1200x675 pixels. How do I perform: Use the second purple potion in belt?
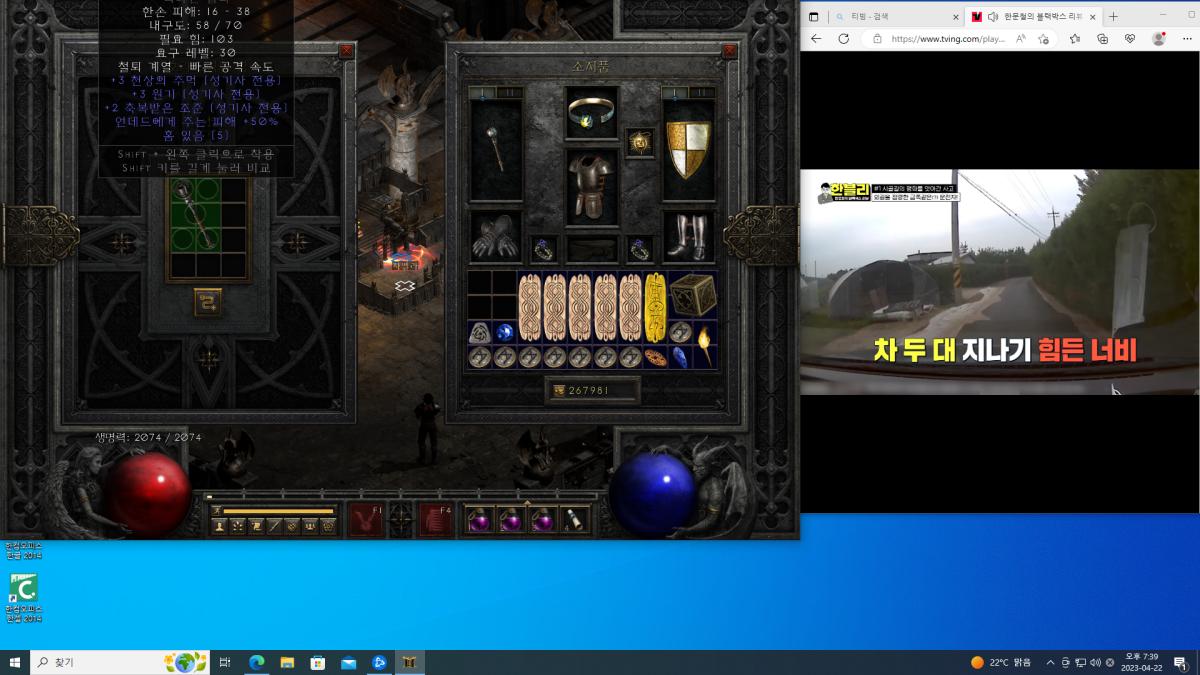click(511, 520)
